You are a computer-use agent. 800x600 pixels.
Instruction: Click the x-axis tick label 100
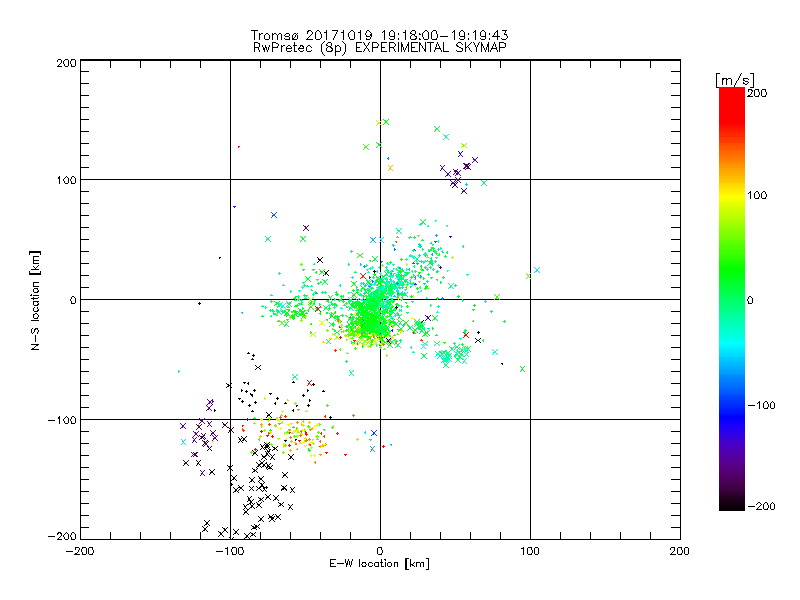[529, 550]
